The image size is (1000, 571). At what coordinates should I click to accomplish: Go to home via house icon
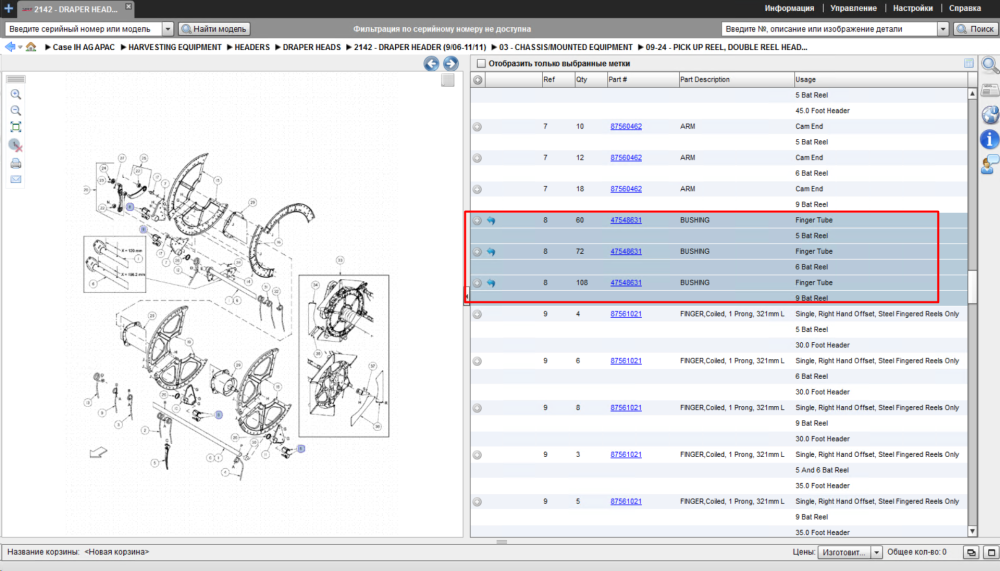pos(31,47)
